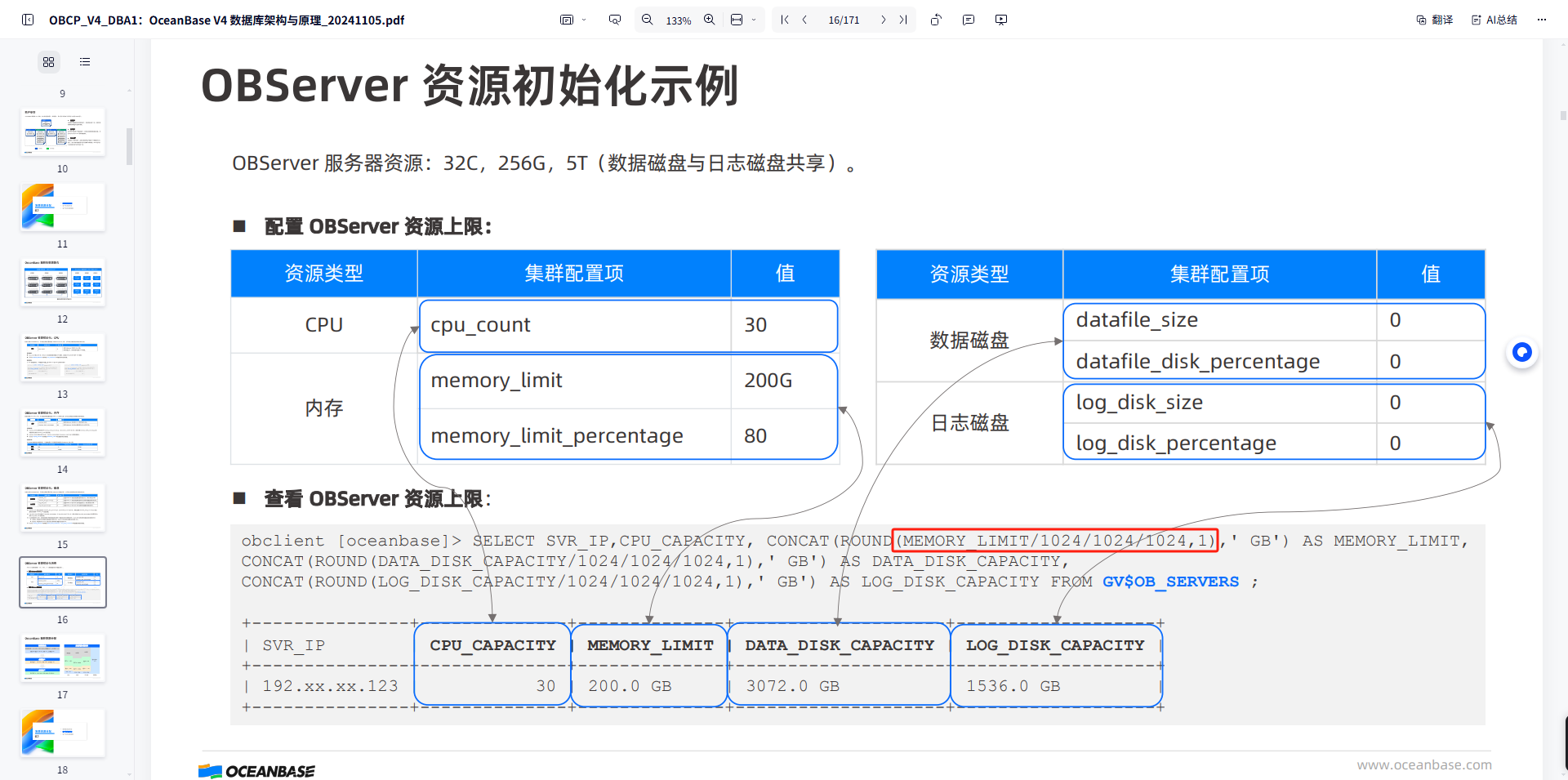The image size is (1568, 780).
Task: Click GV$OB_SERVERS in the SQL query
Action: tap(1170, 582)
